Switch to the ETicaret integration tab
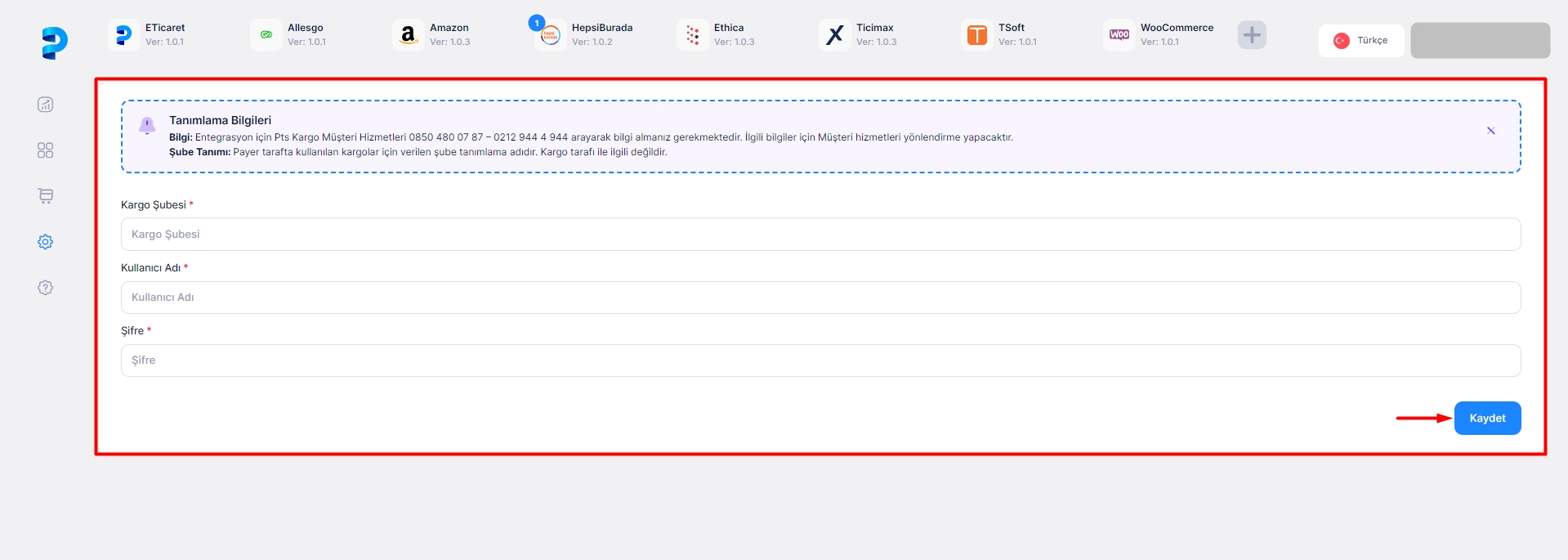Screen dimensions: 1568x560 click(147, 35)
